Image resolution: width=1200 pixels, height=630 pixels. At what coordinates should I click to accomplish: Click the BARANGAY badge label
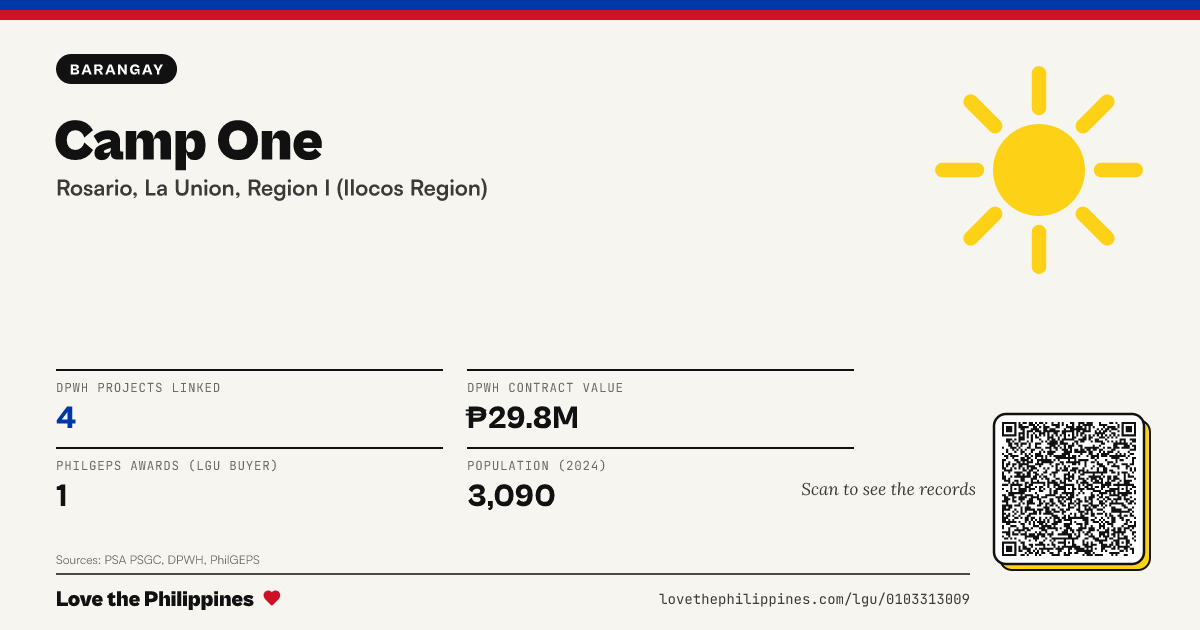pyautogui.click(x=117, y=69)
